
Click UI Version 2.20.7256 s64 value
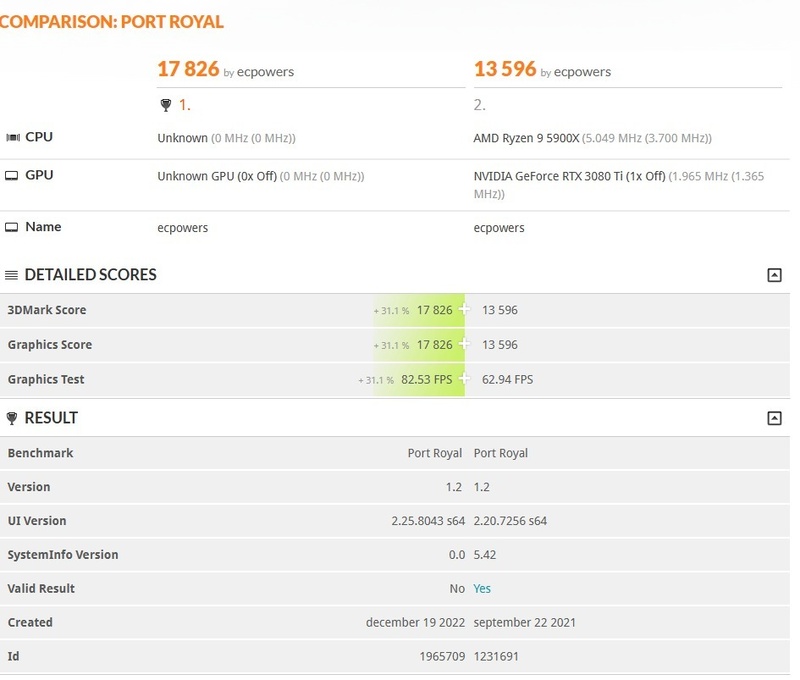click(510, 521)
